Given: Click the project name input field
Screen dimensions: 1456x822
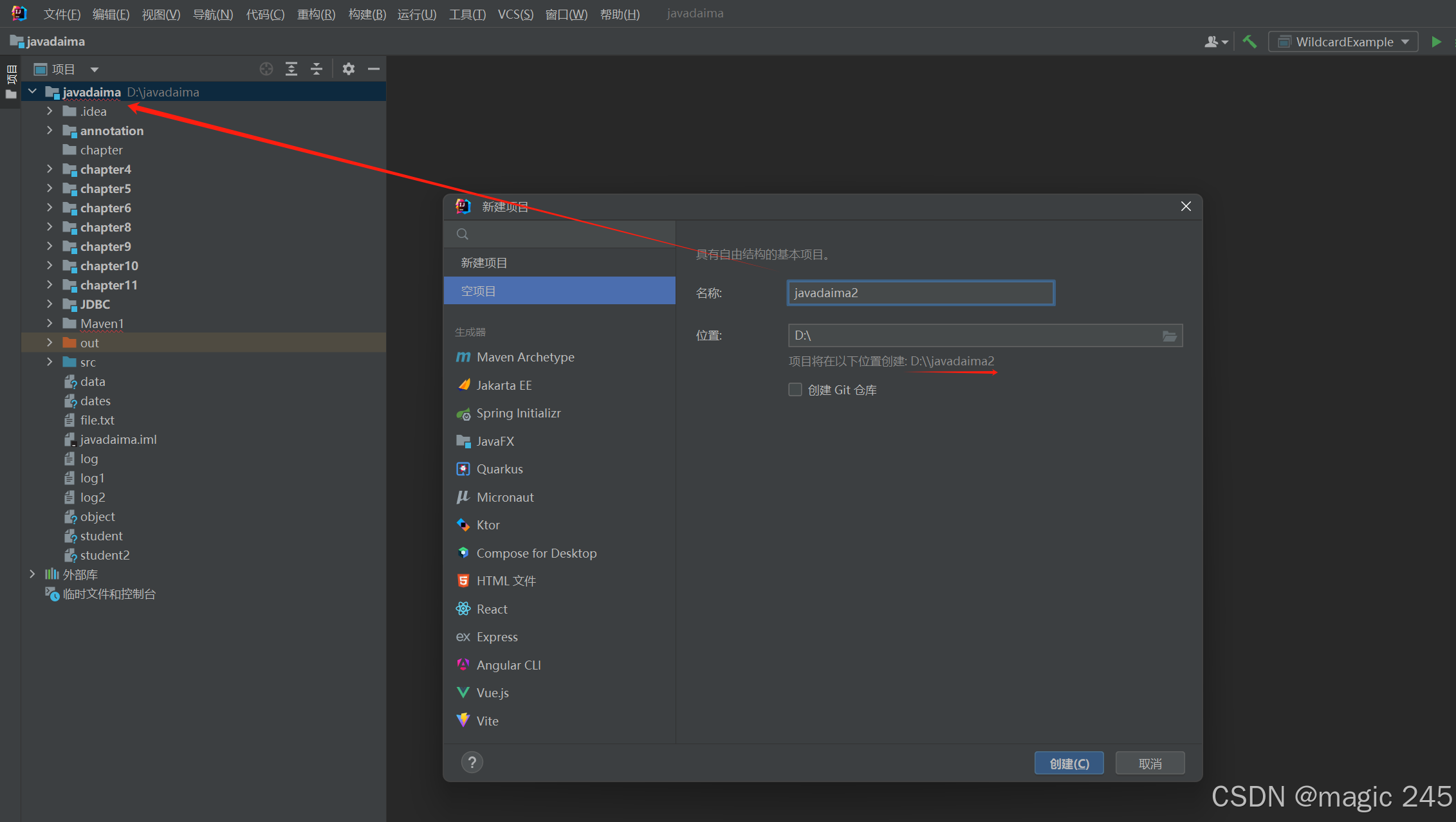Looking at the screenshot, I should coord(920,293).
